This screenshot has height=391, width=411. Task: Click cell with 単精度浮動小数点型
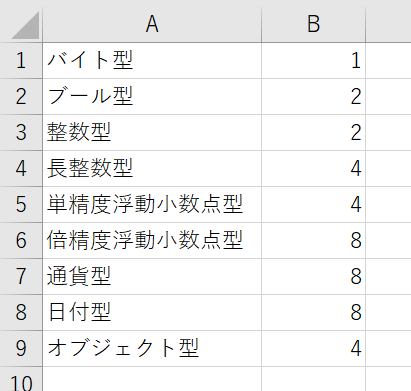[x=152, y=204]
